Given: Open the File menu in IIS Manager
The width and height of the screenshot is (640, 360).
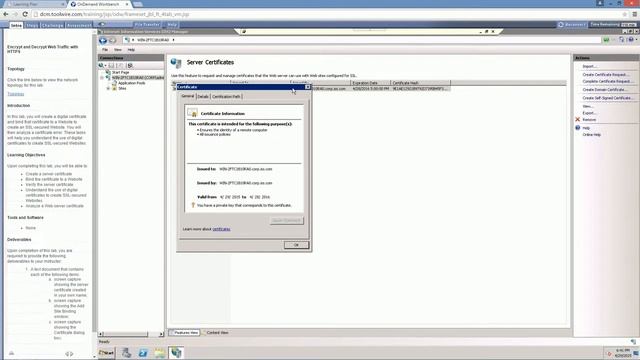Looking at the screenshot, I should [105, 50].
